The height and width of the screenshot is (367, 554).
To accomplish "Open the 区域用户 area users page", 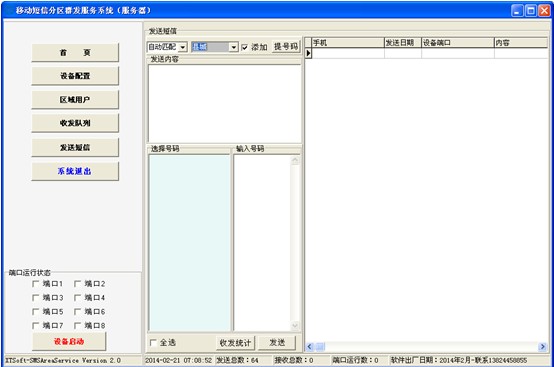I will tap(75, 100).
